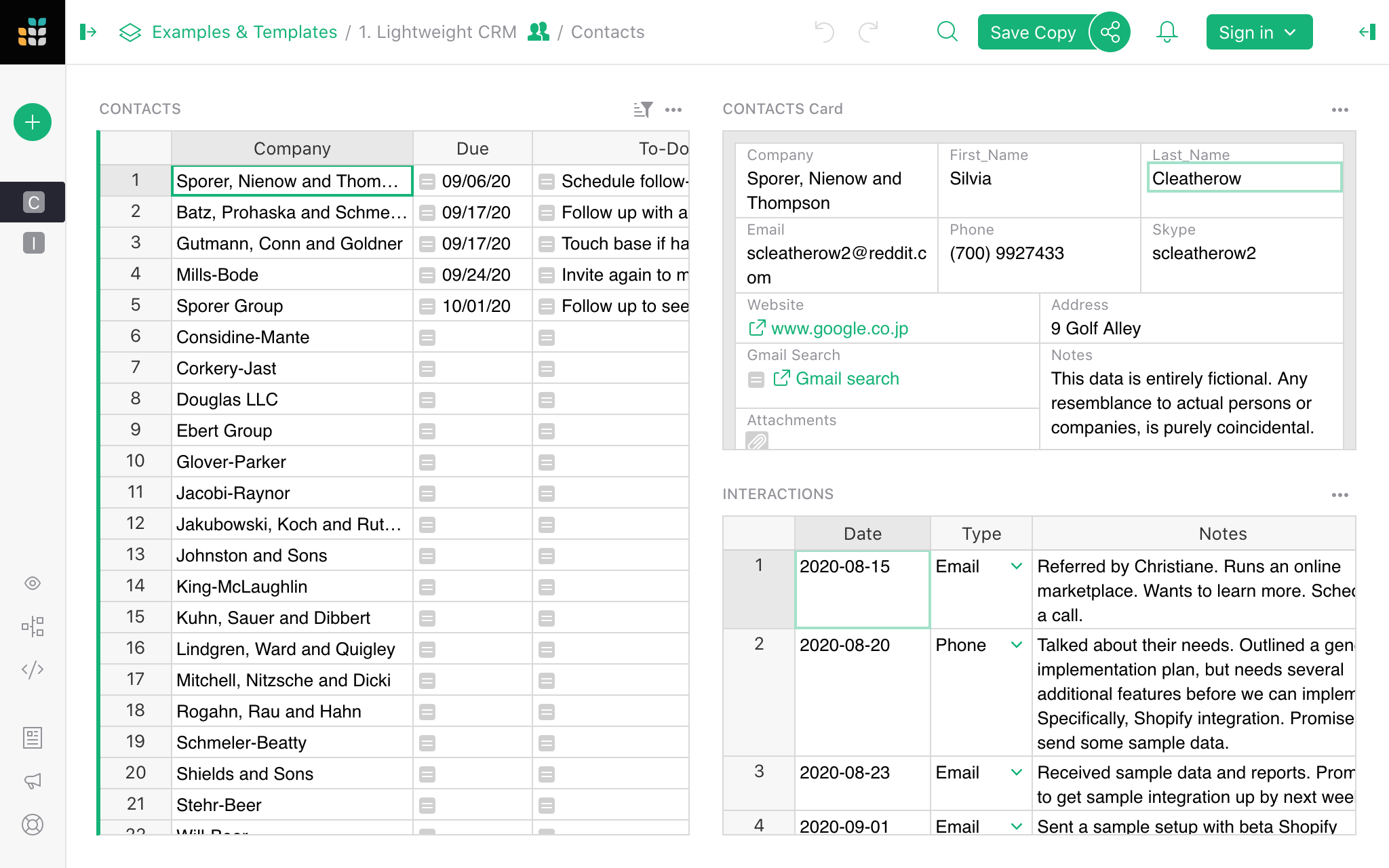Open the Phone type dropdown in row 2
The image size is (1389, 868).
pos(1016,645)
